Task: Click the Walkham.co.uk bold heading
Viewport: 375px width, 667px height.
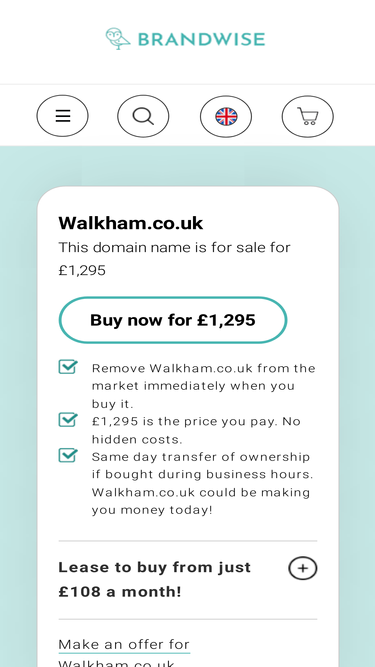Action: click(x=131, y=223)
